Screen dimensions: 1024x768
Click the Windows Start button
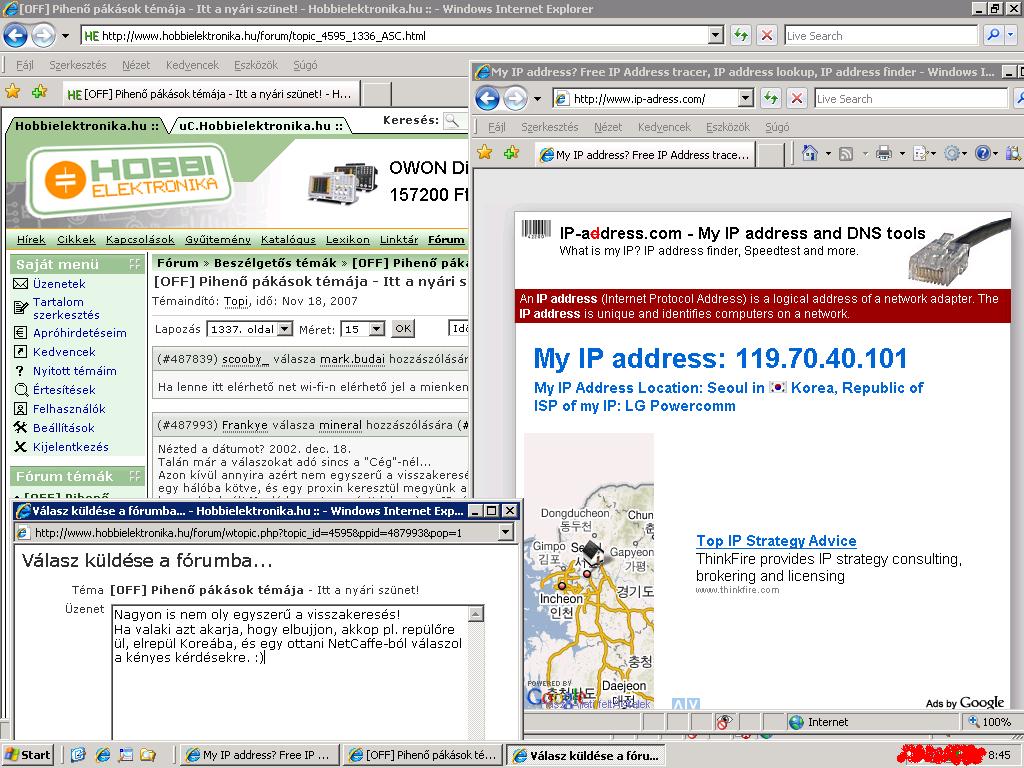[x=28, y=755]
